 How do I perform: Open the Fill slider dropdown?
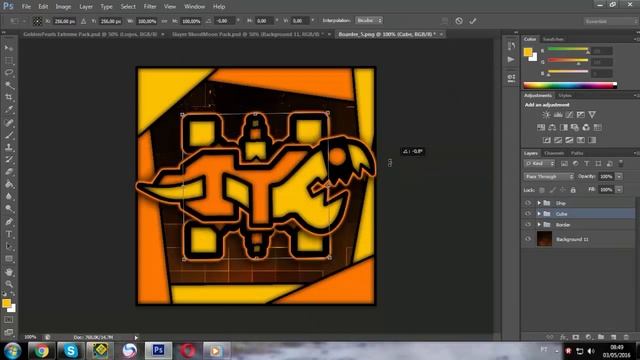tap(619, 190)
